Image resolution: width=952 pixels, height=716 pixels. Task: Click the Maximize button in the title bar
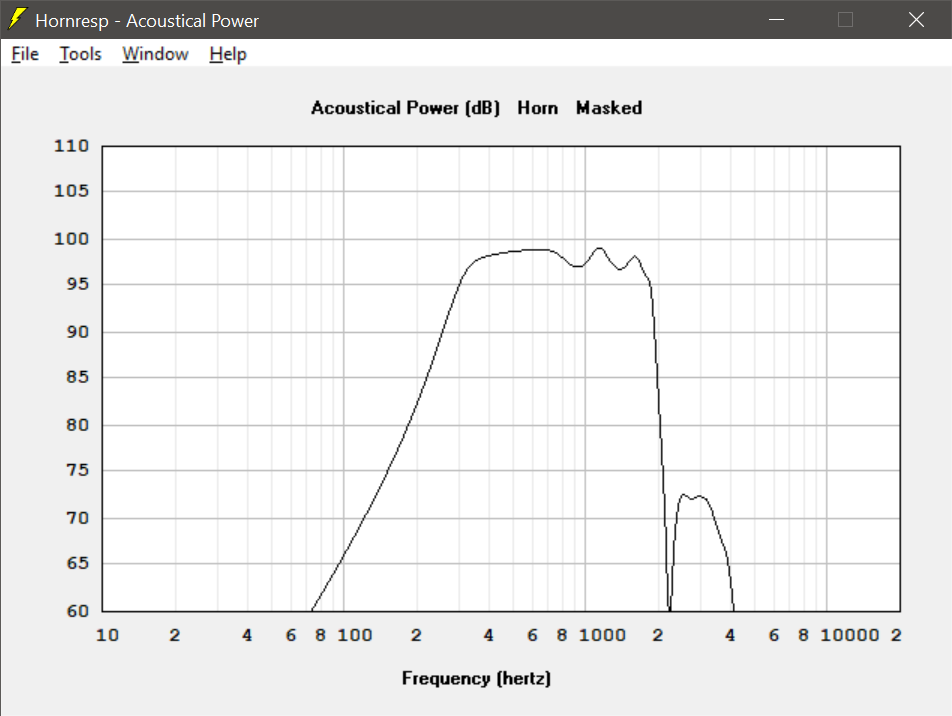click(845, 19)
